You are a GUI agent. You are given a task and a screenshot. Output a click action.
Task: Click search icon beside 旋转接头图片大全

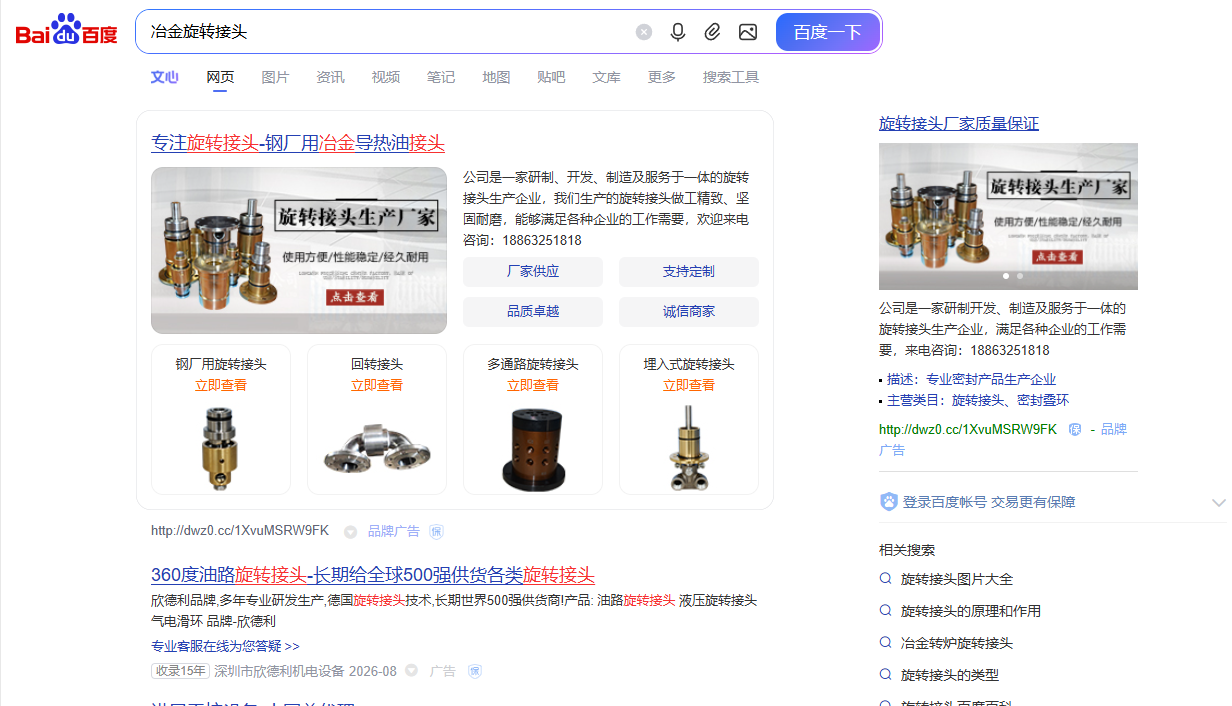pyautogui.click(x=885, y=578)
